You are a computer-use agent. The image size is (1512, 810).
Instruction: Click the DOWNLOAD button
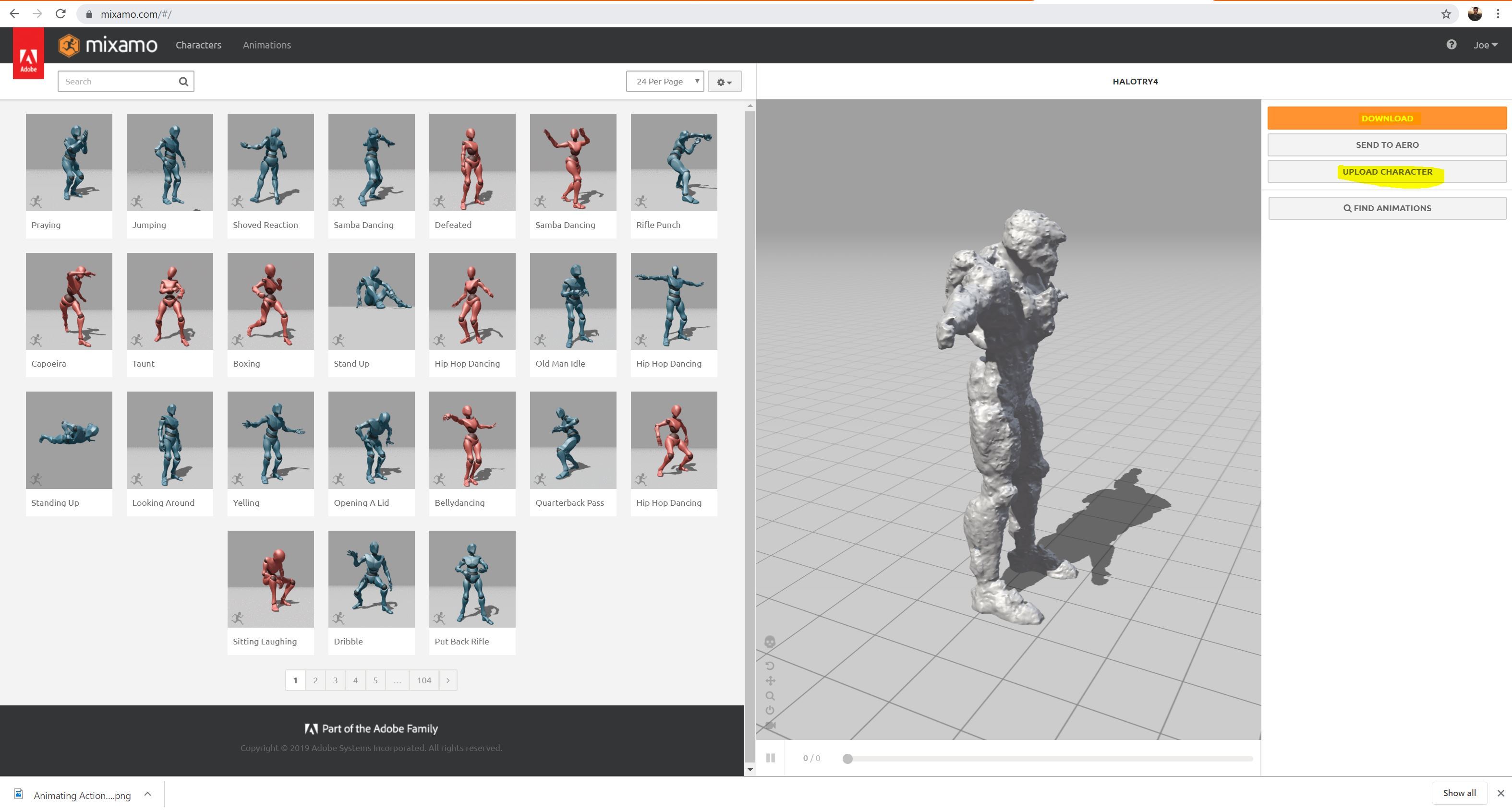[x=1387, y=118]
